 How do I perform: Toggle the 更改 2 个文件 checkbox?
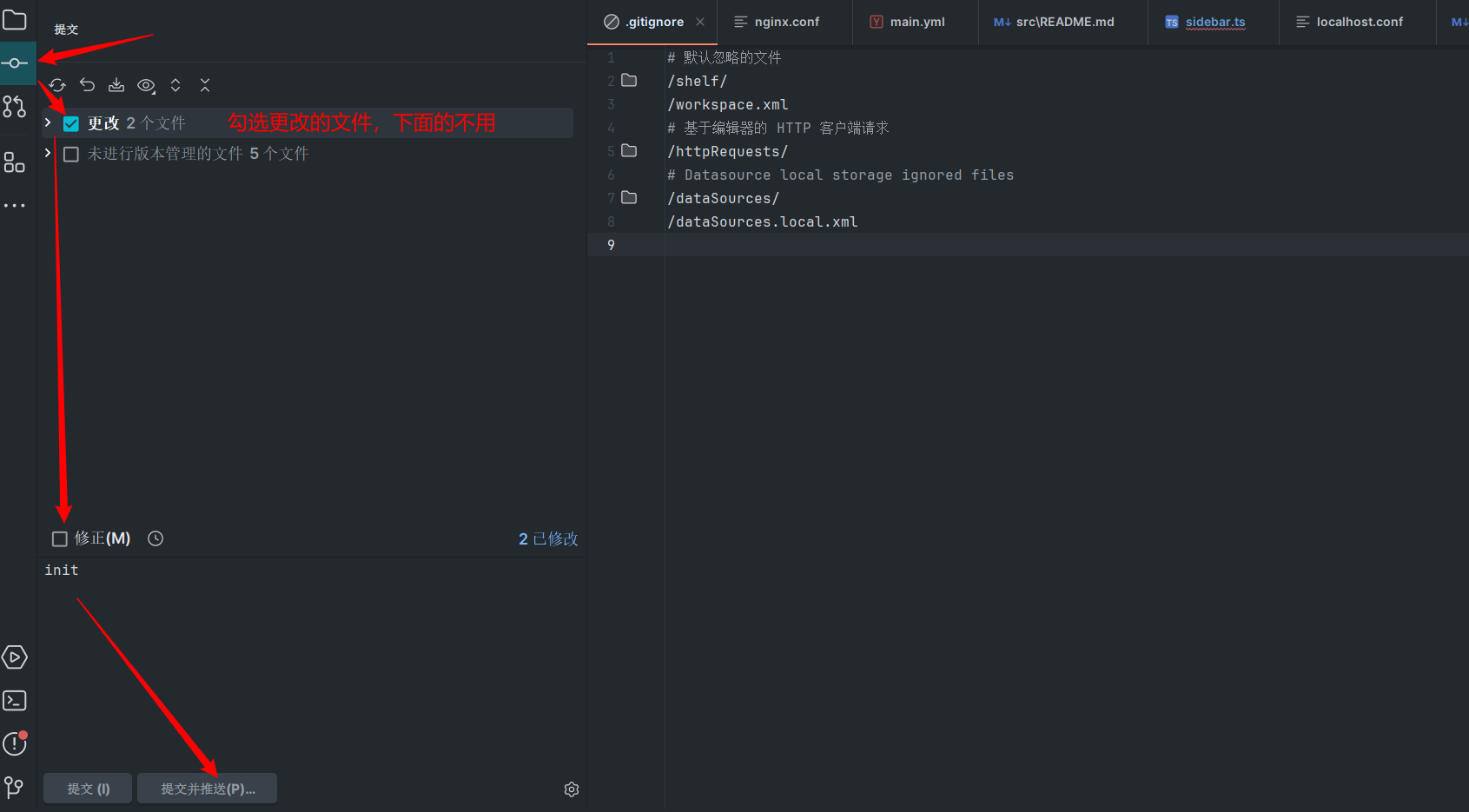[71, 123]
